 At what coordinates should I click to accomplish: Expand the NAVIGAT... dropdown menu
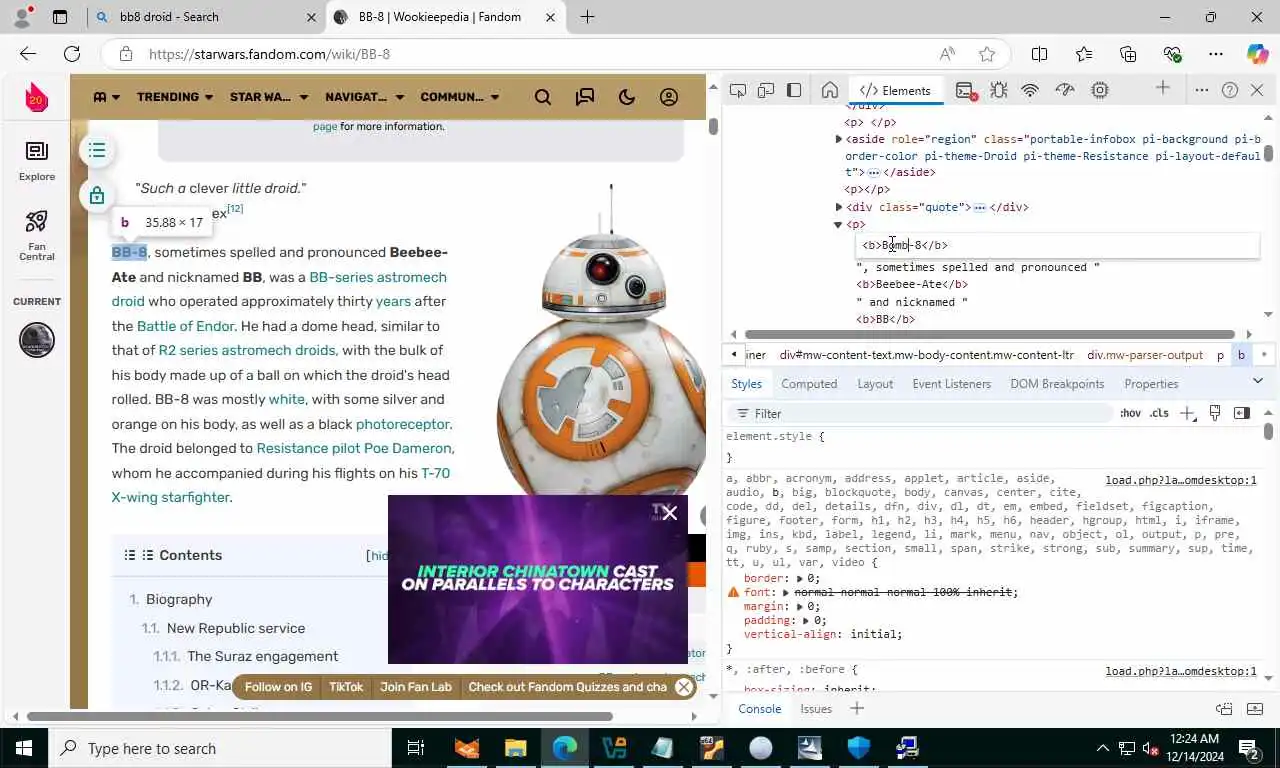pyautogui.click(x=364, y=97)
